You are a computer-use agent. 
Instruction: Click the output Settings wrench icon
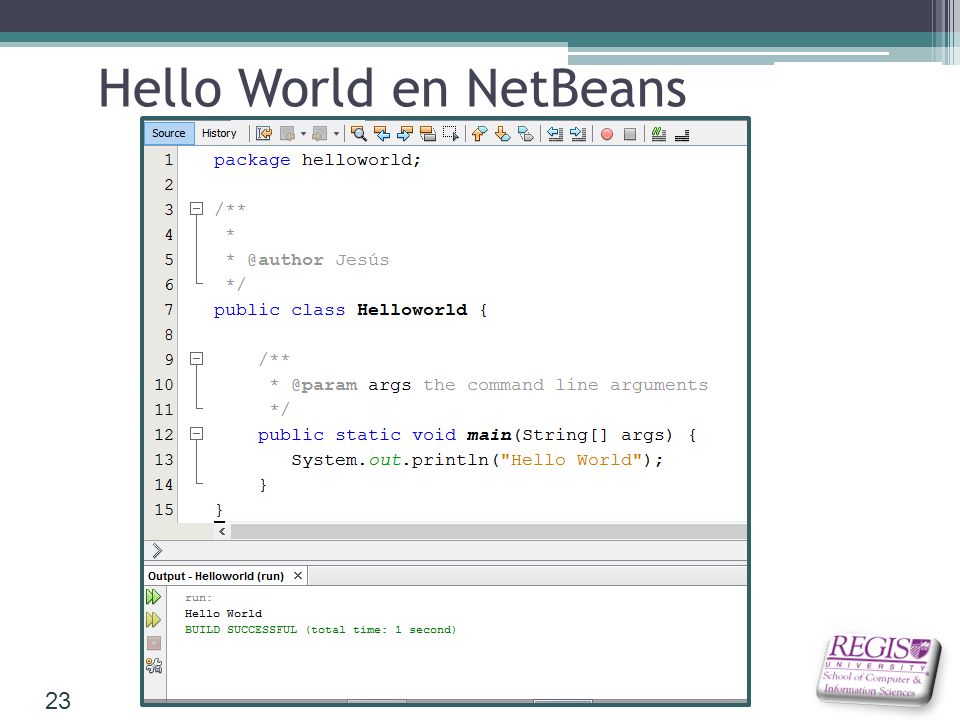pos(154,666)
